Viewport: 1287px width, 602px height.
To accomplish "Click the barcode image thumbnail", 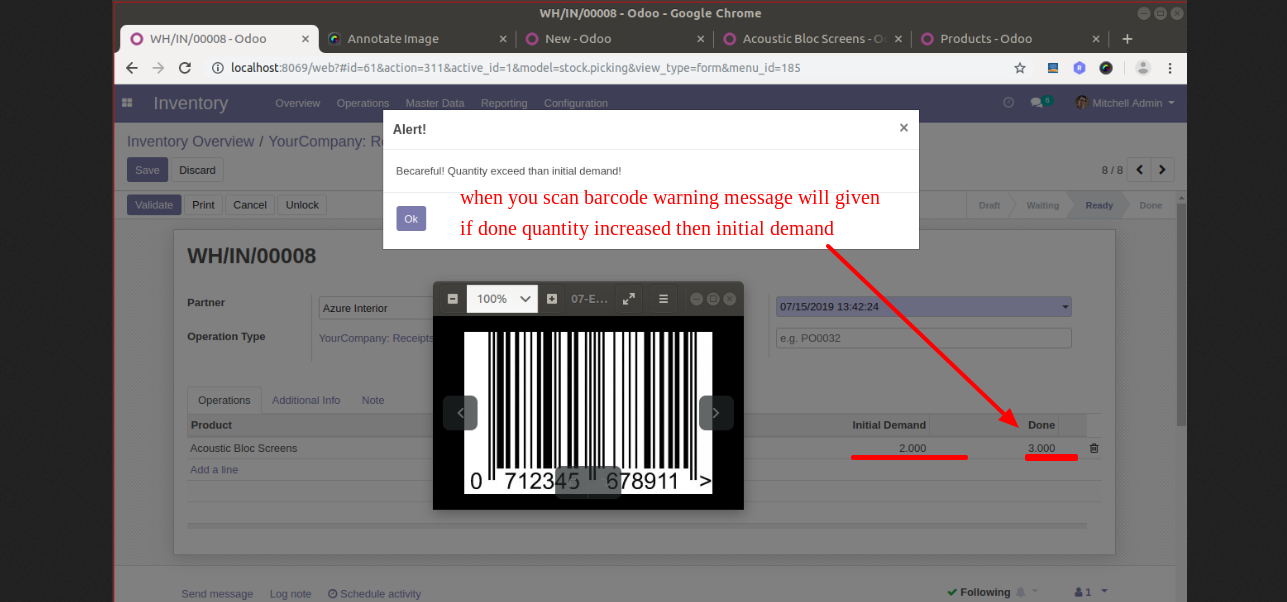I will [588, 412].
